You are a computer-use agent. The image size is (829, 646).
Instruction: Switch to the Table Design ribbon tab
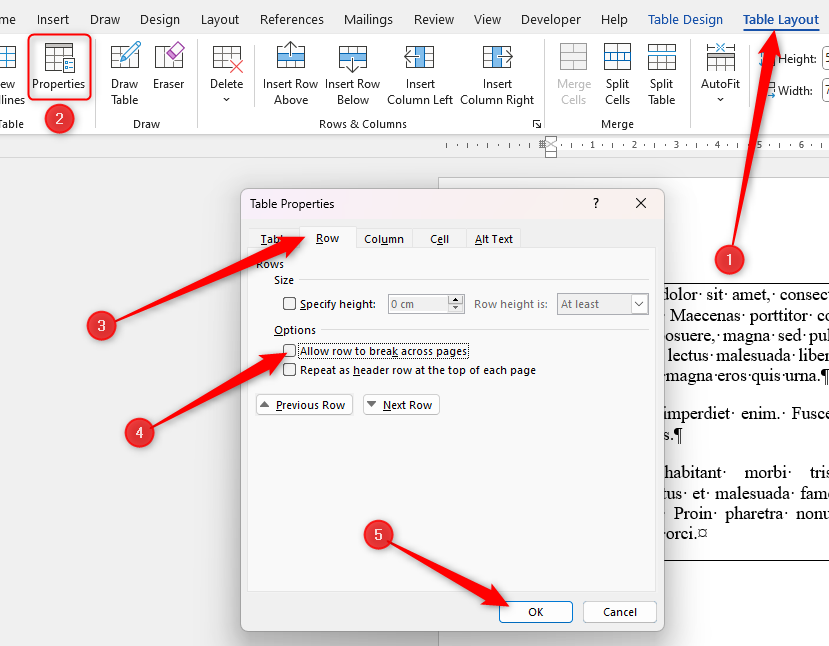pyautogui.click(x=685, y=18)
